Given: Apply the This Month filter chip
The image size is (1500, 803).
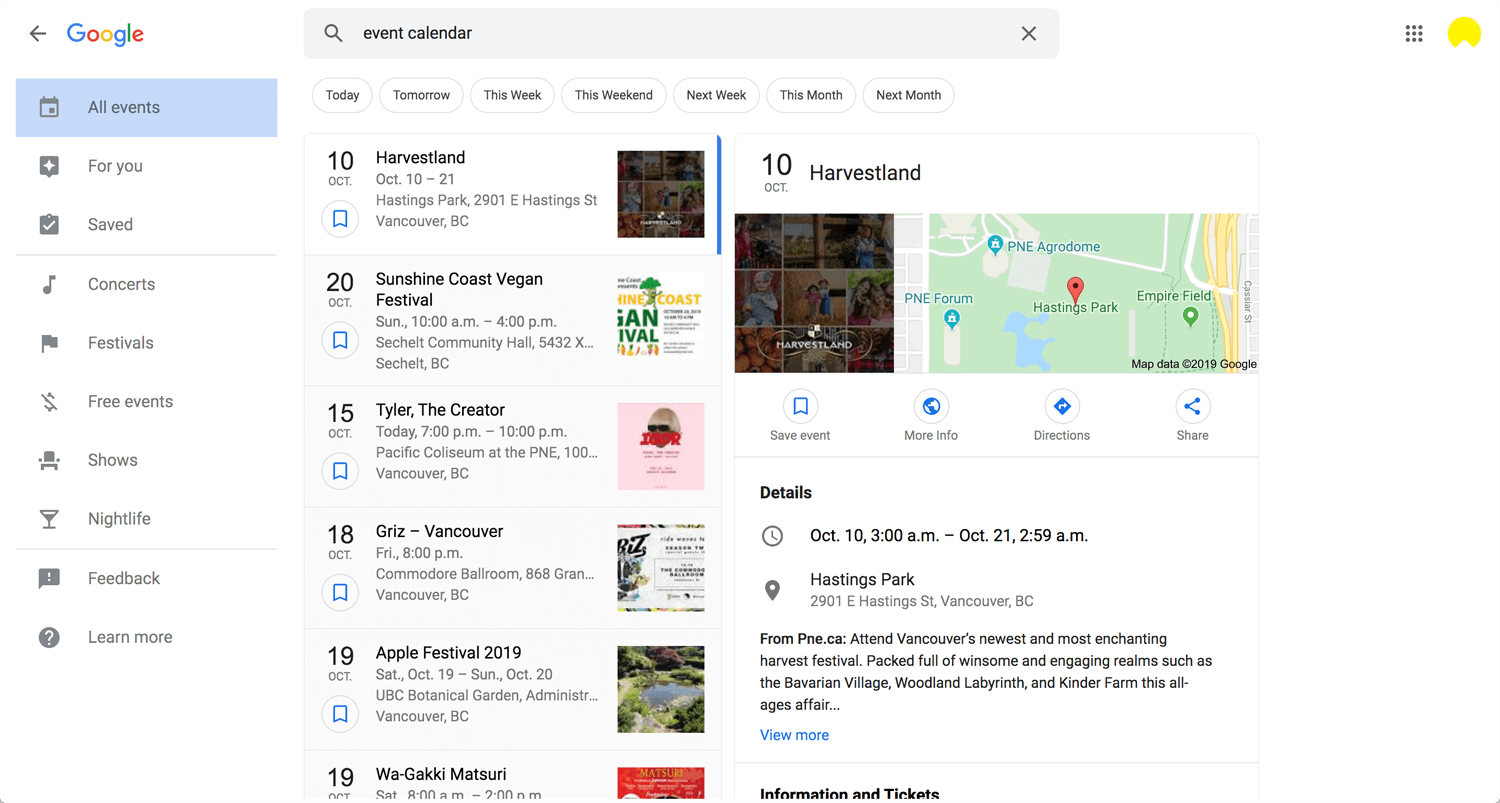Looking at the screenshot, I should pyautogui.click(x=811, y=95).
